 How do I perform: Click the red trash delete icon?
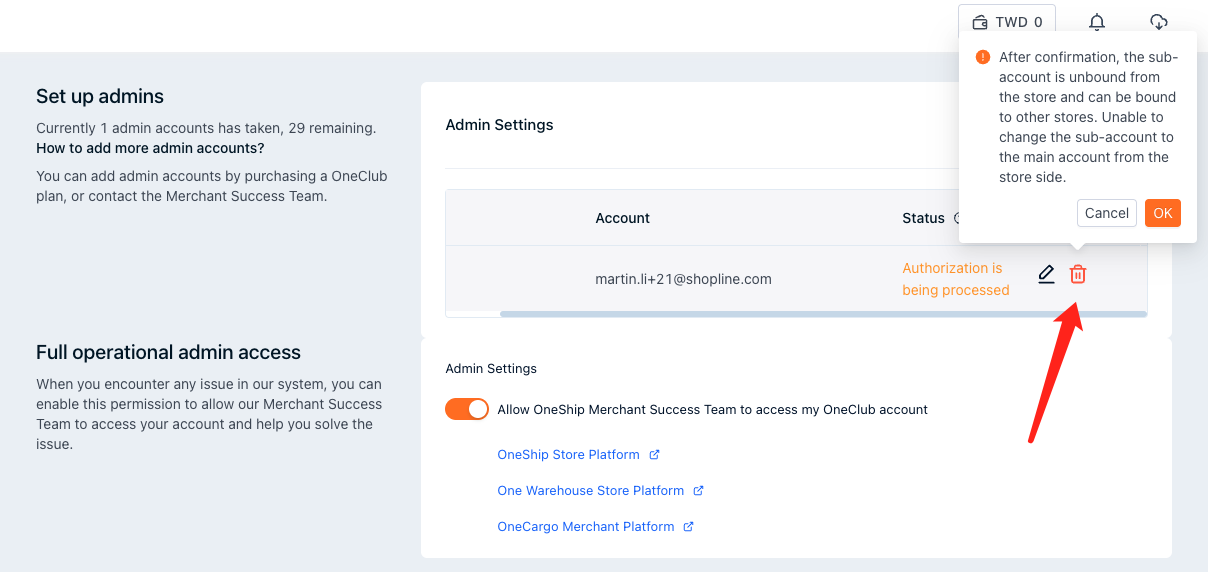click(1077, 275)
